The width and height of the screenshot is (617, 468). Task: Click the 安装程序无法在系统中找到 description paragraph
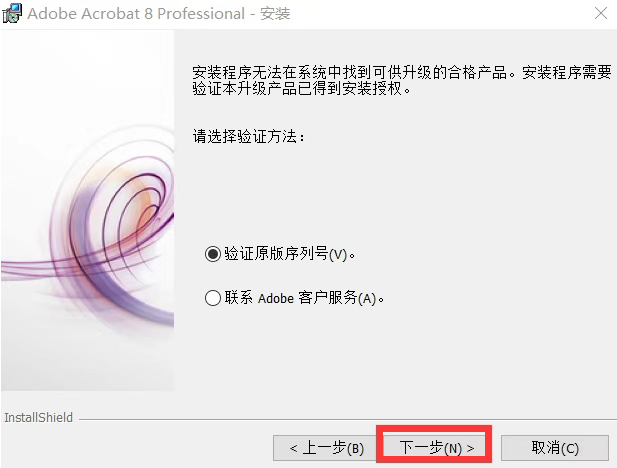(x=402, y=80)
